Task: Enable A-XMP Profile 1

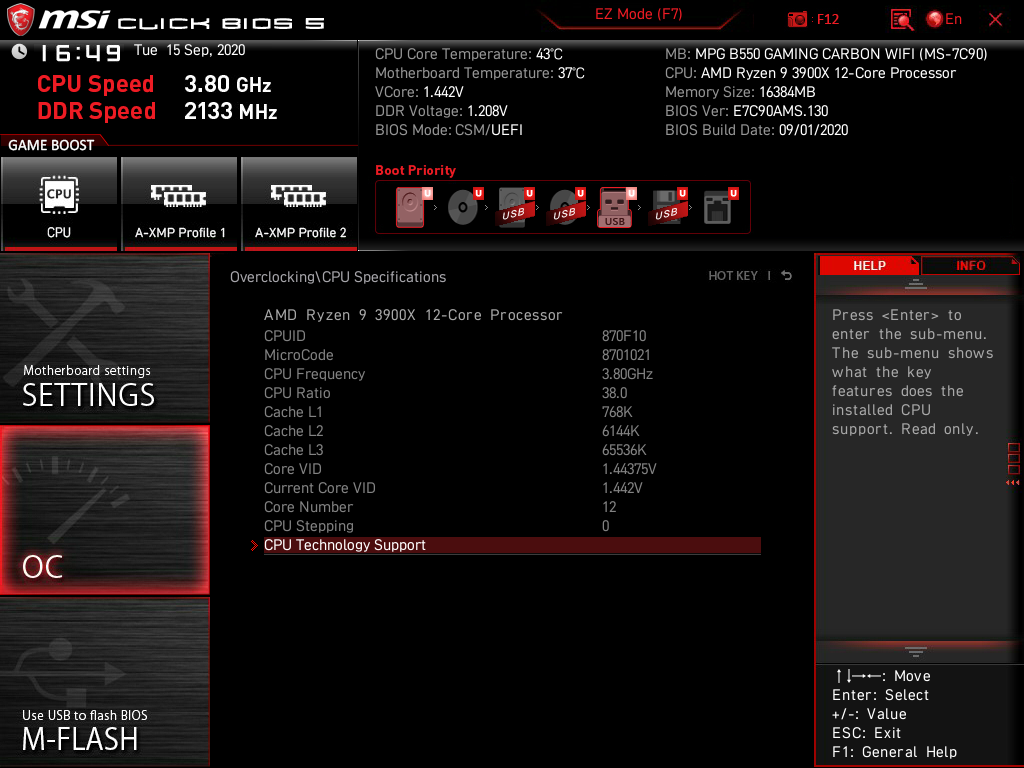Action: (x=180, y=203)
